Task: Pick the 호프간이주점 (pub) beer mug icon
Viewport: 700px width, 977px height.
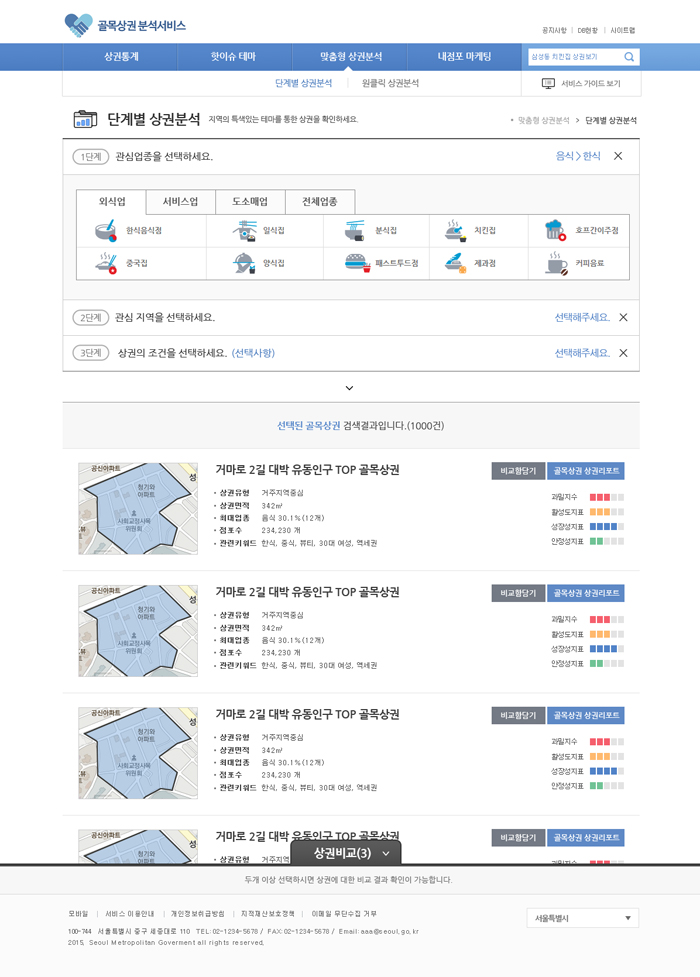Action: click(x=555, y=230)
